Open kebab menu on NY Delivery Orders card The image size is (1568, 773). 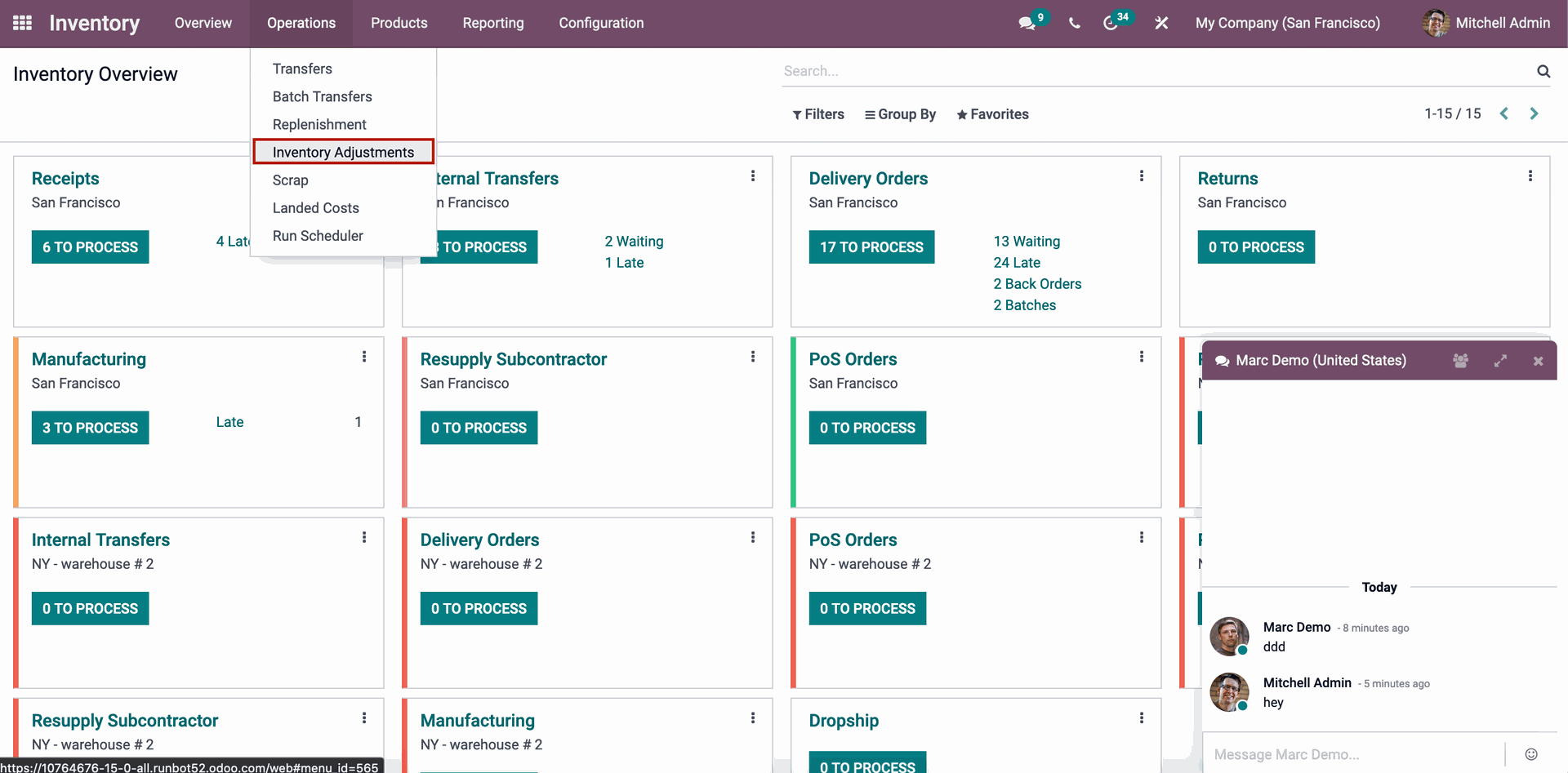coord(753,537)
